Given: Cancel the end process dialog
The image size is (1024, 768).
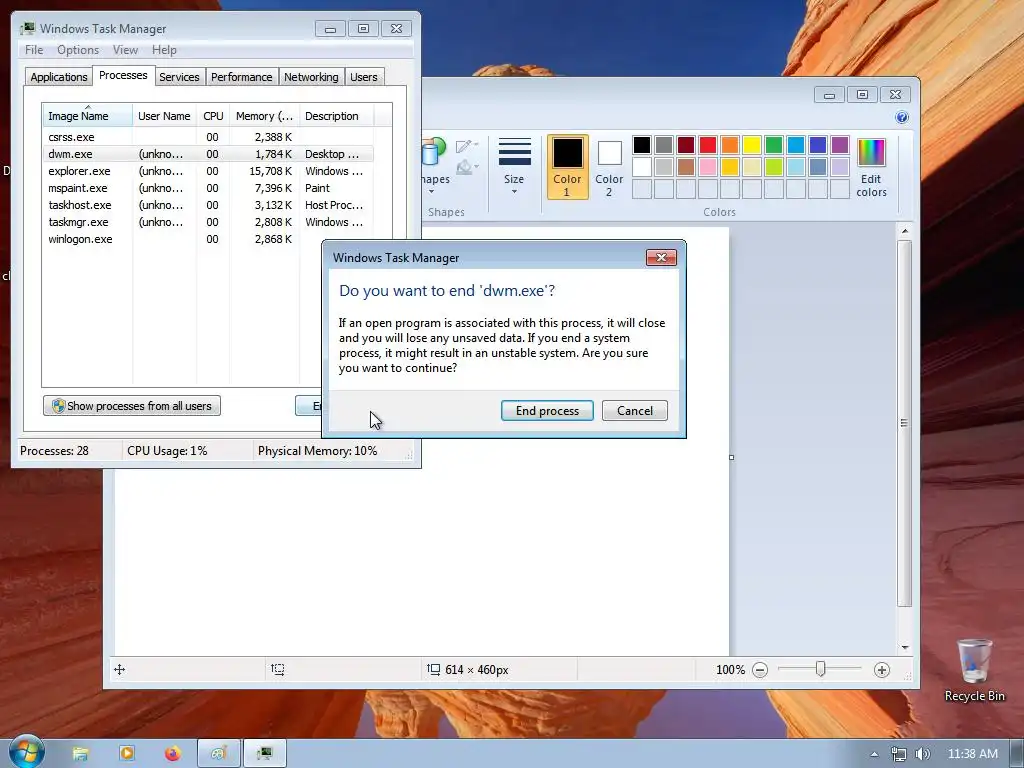Looking at the screenshot, I should point(635,411).
